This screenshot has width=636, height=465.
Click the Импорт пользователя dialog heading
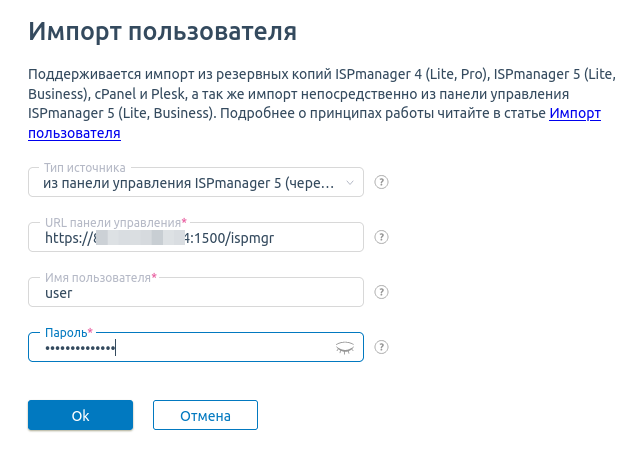(162, 32)
